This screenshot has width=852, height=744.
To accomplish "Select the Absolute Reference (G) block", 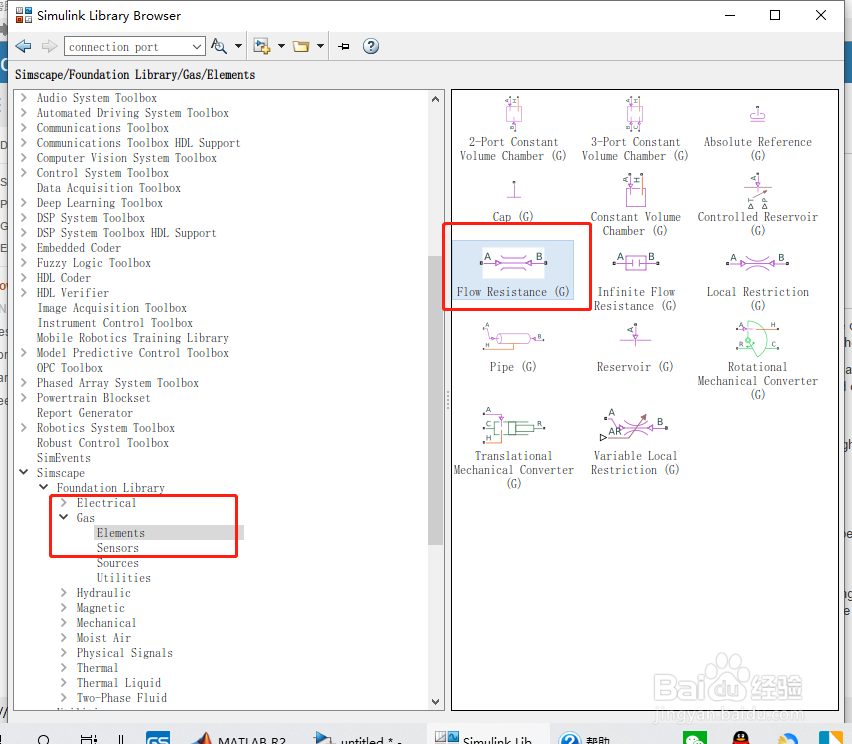I will (757, 133).
